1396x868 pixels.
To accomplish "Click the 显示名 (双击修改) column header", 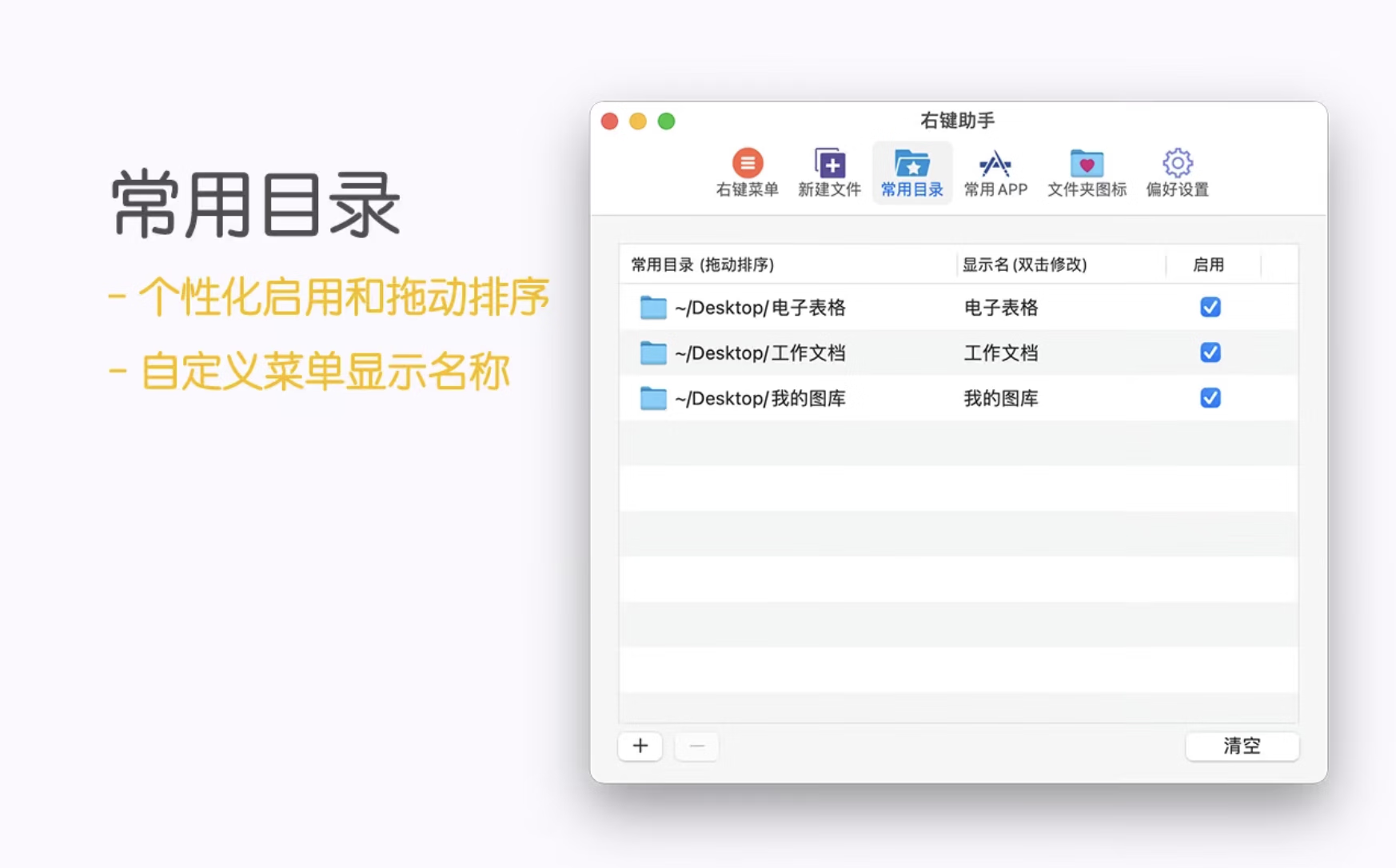I will (x=1024, y=265).
